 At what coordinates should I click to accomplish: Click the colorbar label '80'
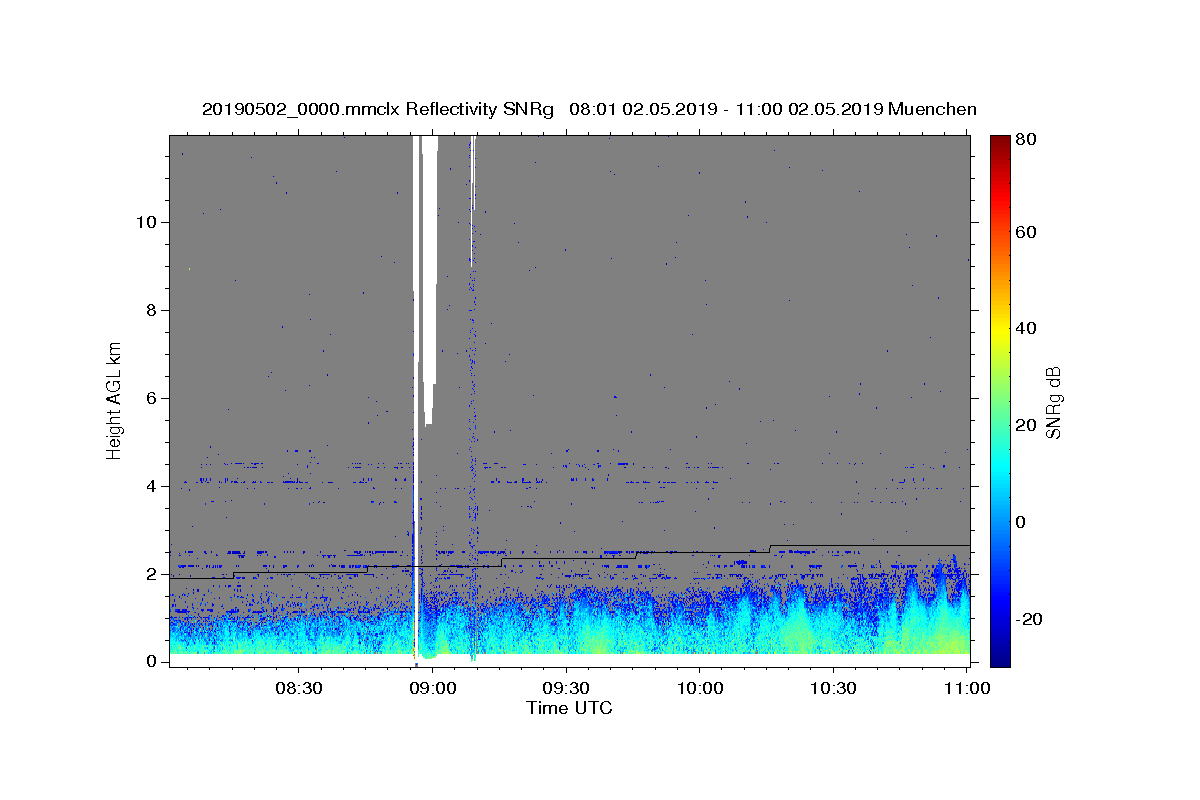point(1027,140)
